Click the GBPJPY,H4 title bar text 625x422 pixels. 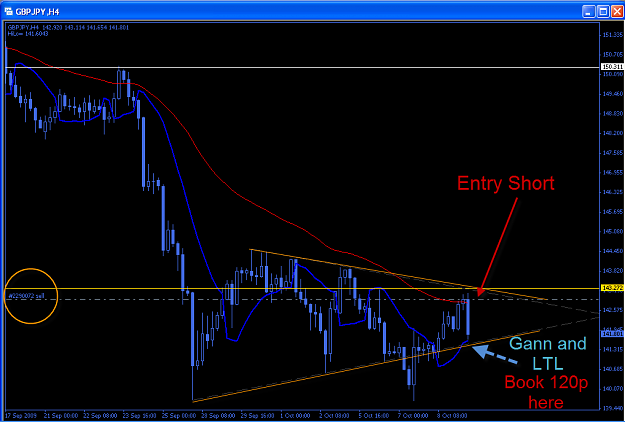pyautogui.click(x=37, y=12)
